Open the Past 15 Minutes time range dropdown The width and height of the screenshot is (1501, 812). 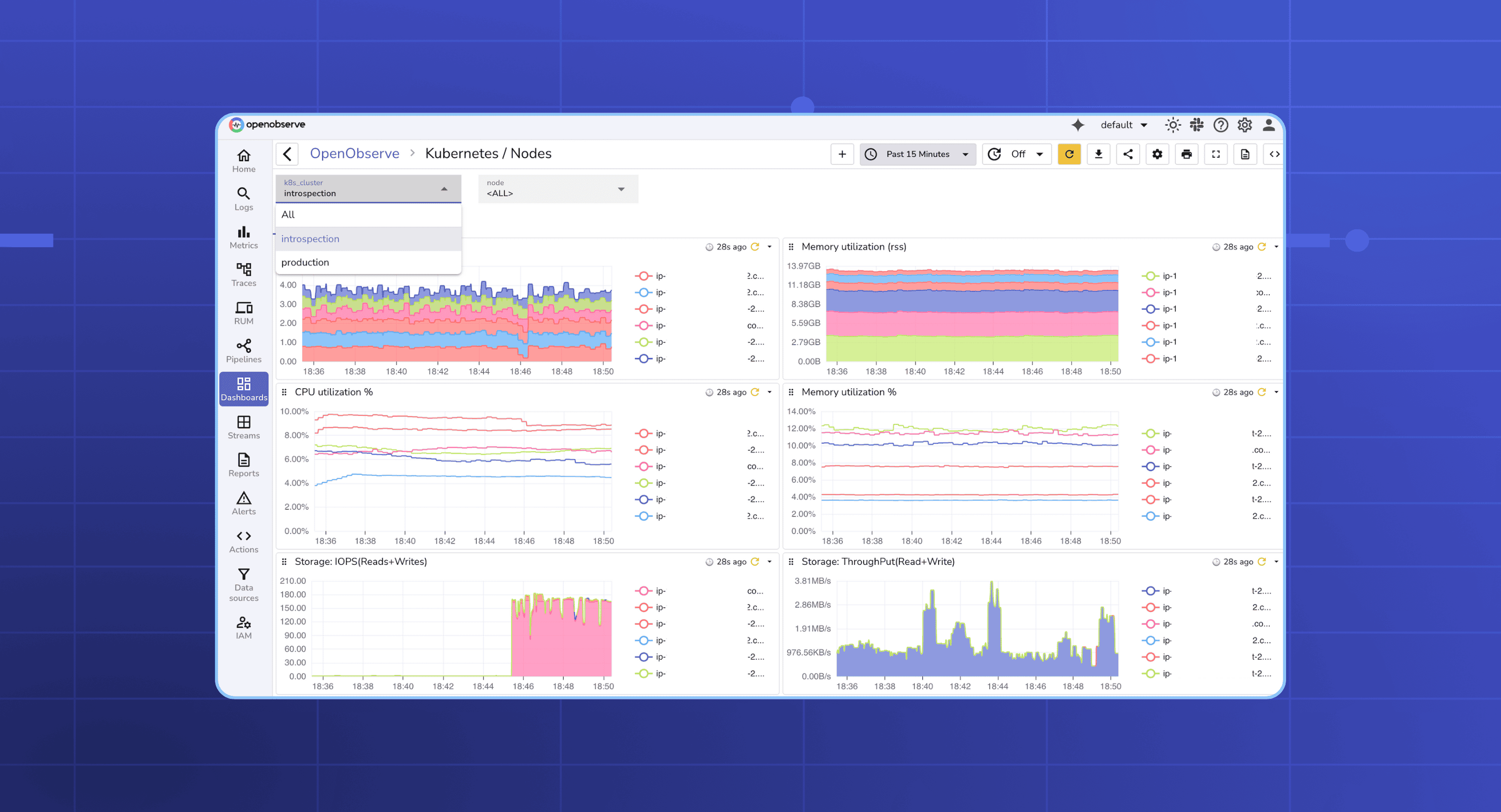[x=917, y=154]
